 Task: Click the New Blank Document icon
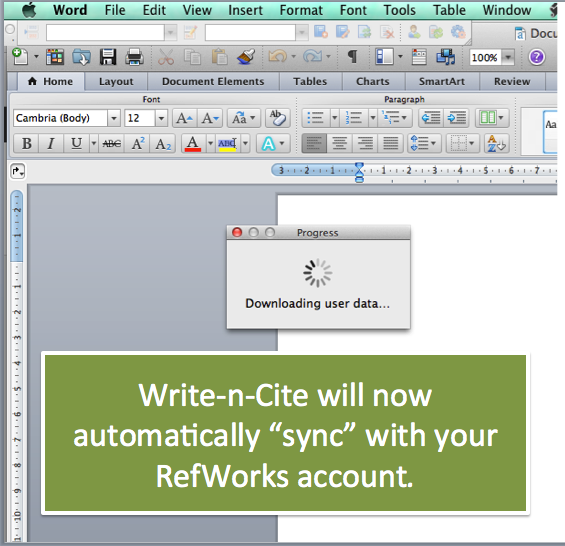click(20, 57)
